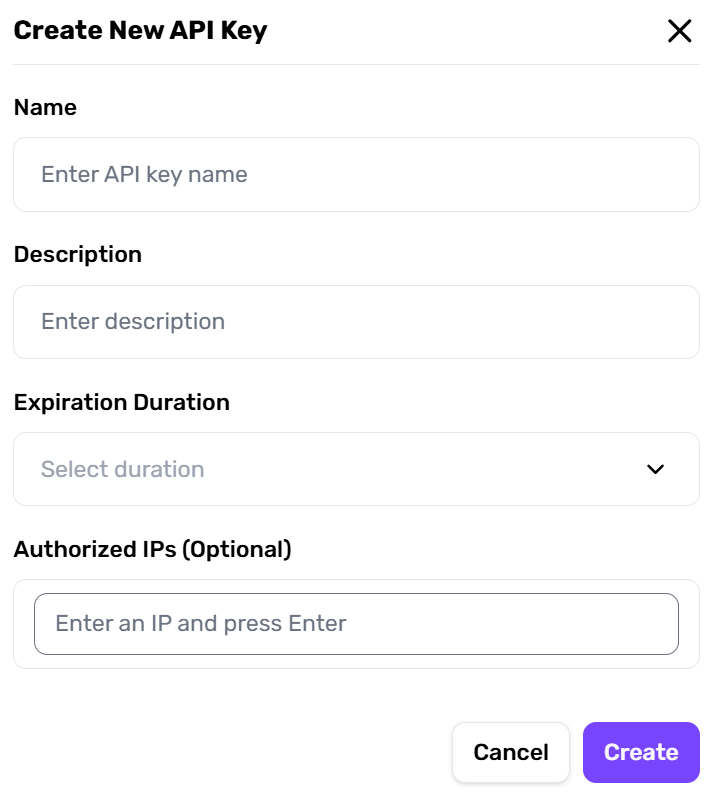This screenshot has width=713, height=793.
Task: Click the "Expiration Duration" label
Action: tap(122, 402)
